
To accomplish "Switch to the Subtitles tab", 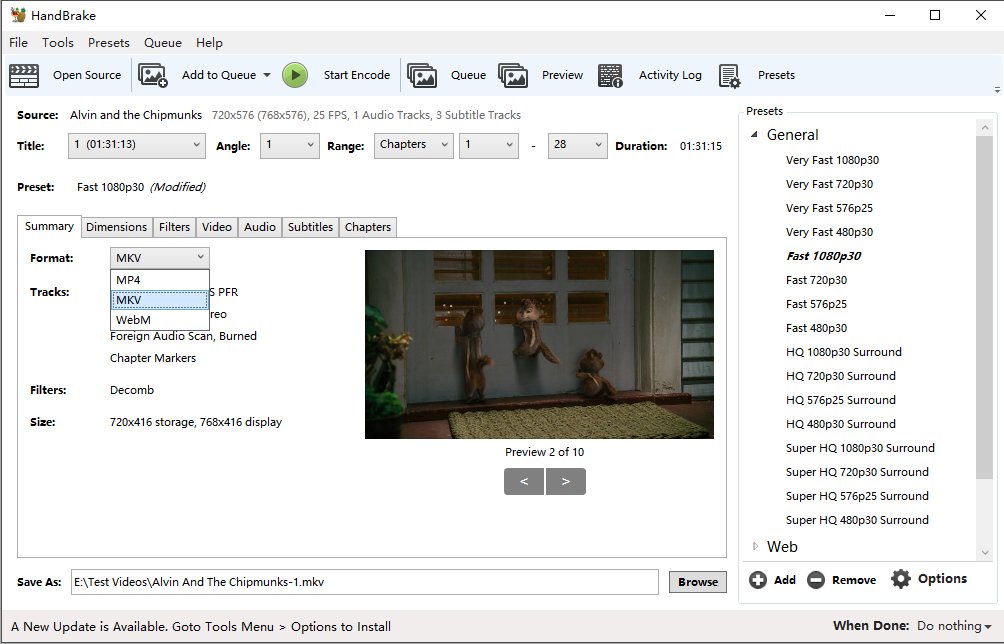I will point(310,227).
